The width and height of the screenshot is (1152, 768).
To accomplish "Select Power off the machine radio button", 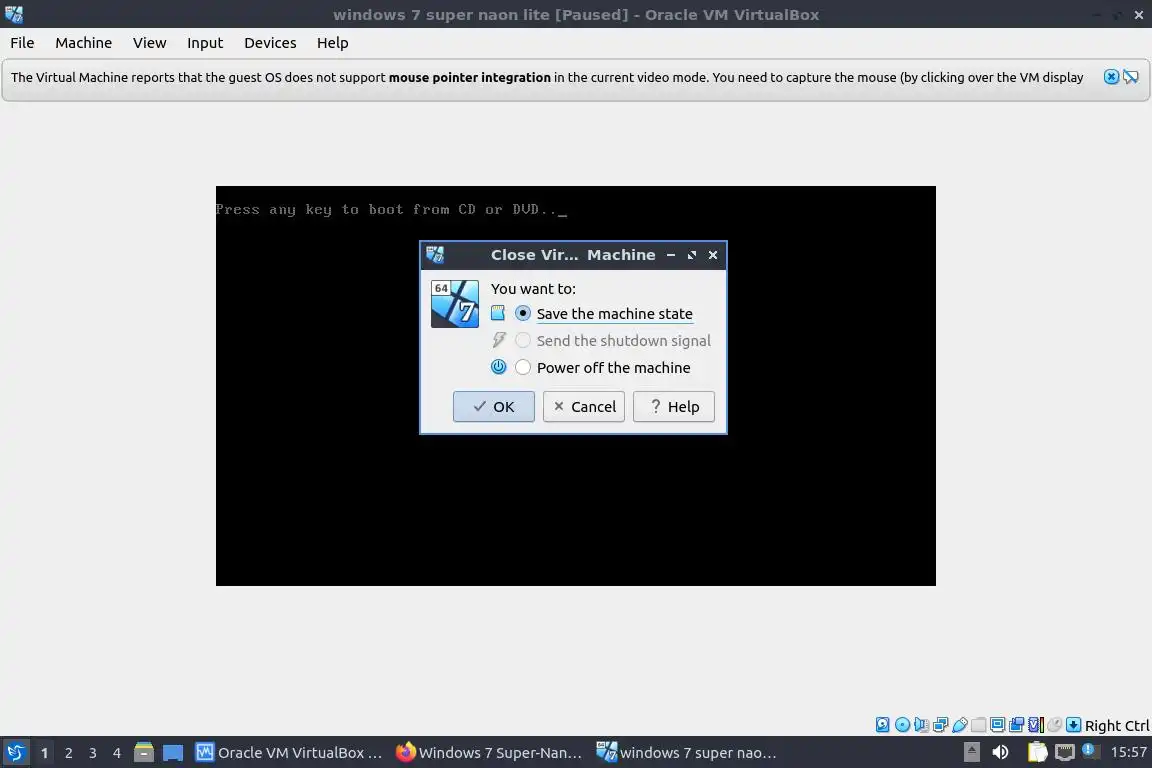I will (x=522, y=367).
